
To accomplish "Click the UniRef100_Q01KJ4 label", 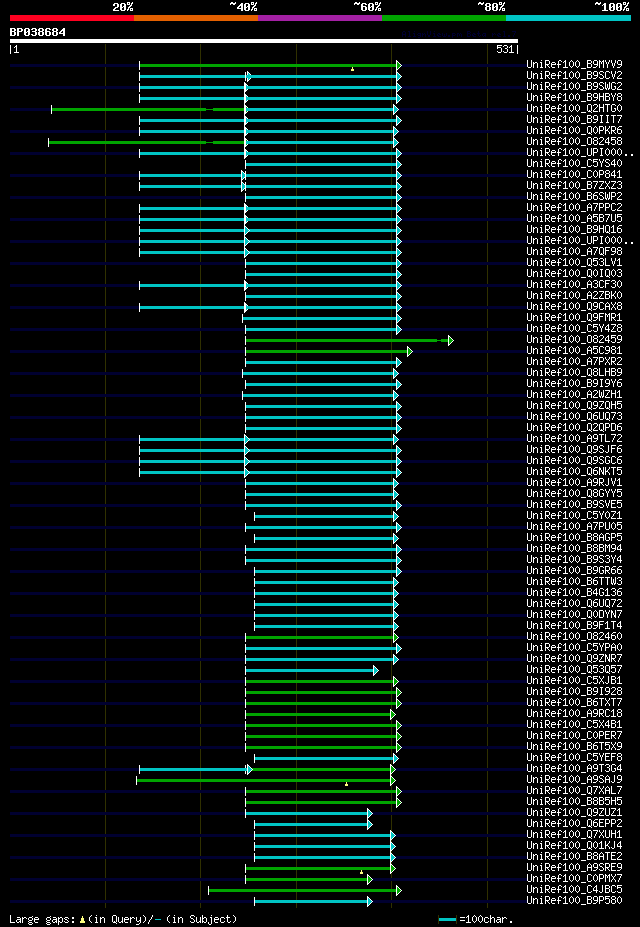I will coord(574,847).
